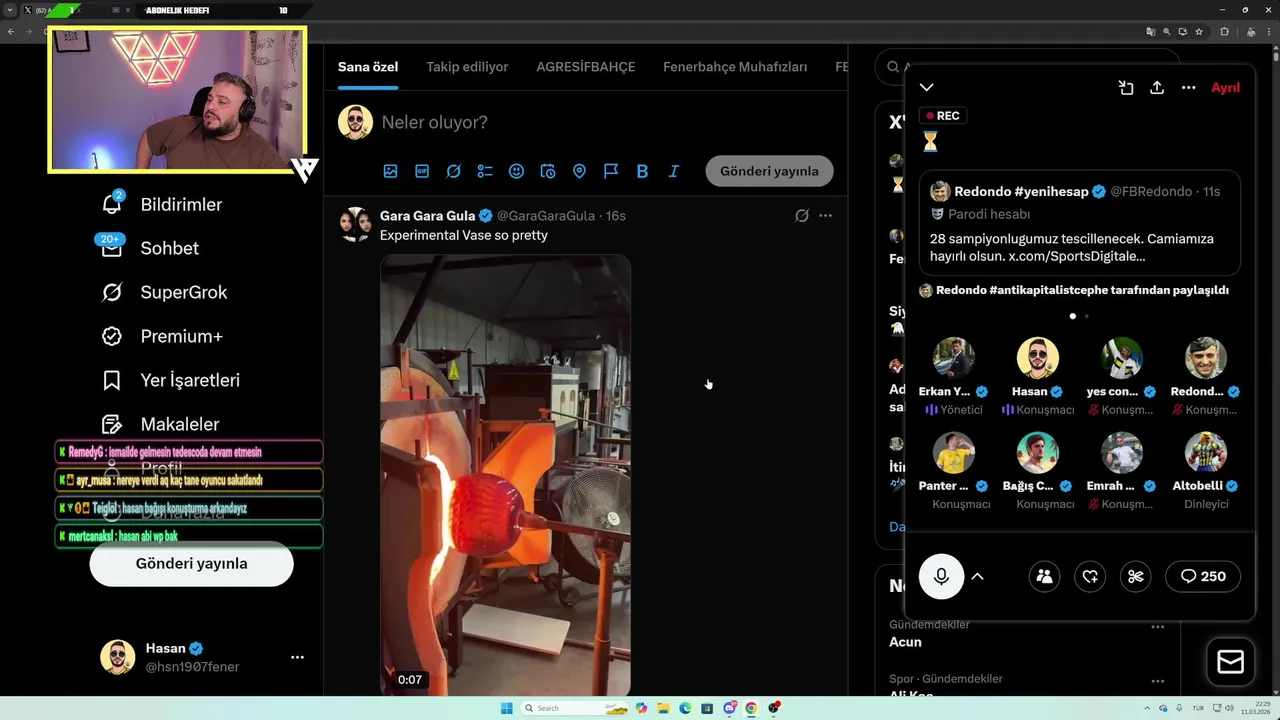The width and height of the screenshot is (1280, 720).
Task: Open Grok enhance icon in composer
Action: pos(453,171)
